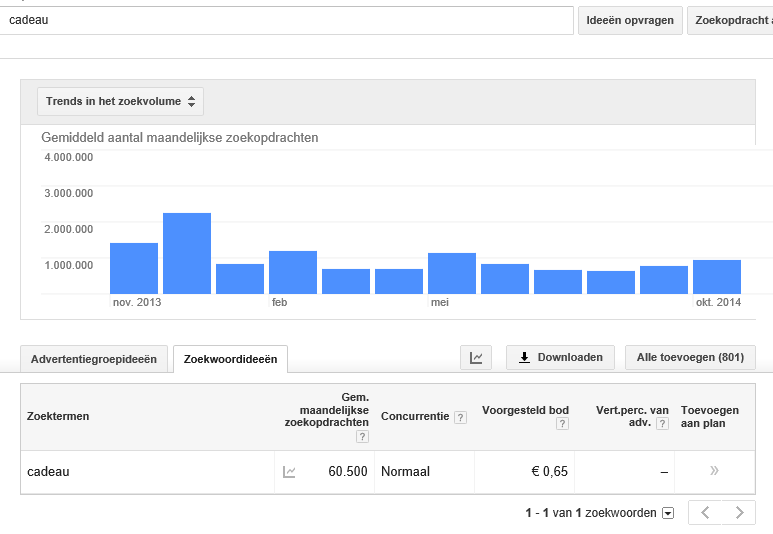Click help icon beside Vert.perc. van adv.

(x=663, y=424)
